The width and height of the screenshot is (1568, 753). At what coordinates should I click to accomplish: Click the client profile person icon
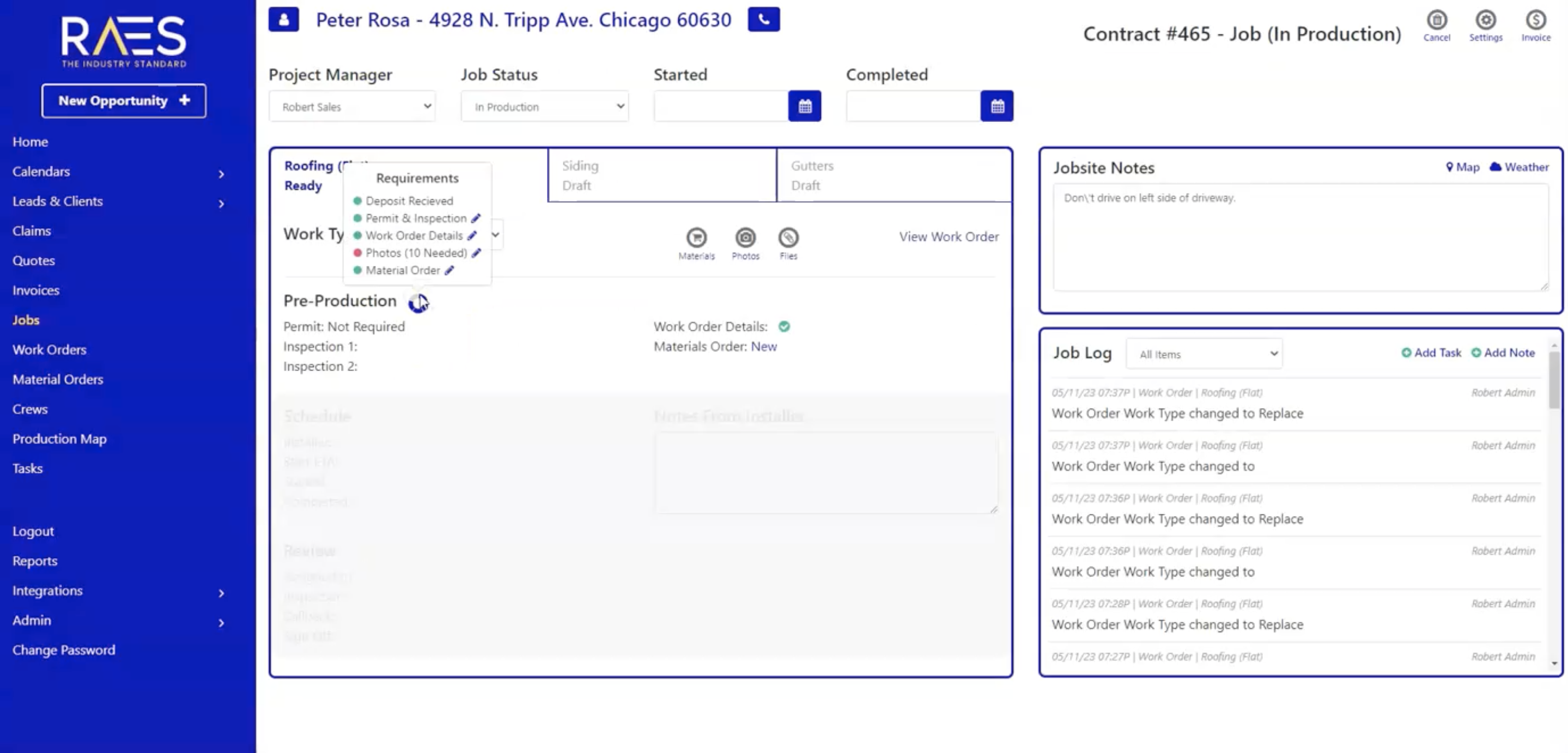[283, 20]
